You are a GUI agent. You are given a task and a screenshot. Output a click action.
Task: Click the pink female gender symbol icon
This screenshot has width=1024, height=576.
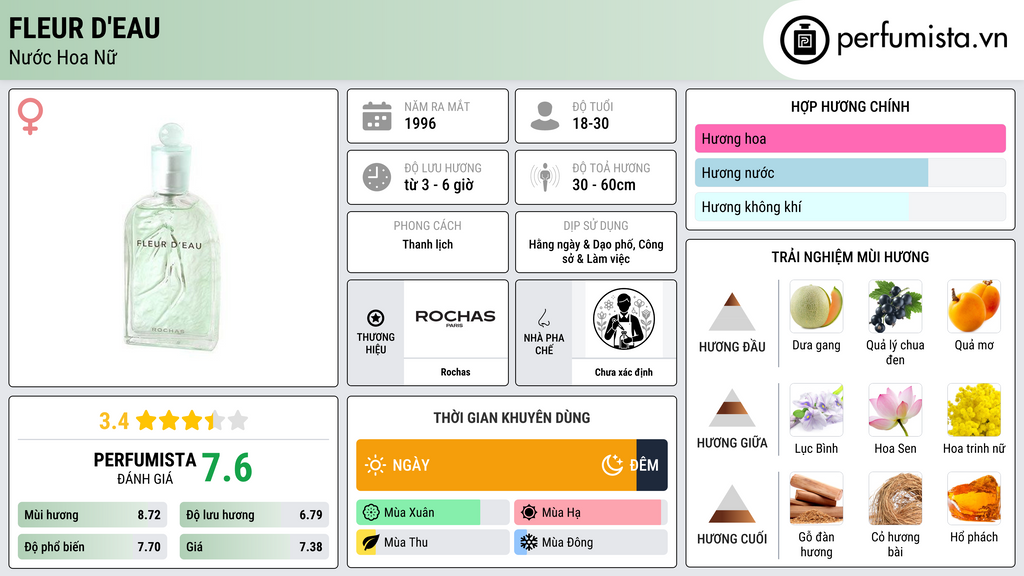[x=30, y=116]
